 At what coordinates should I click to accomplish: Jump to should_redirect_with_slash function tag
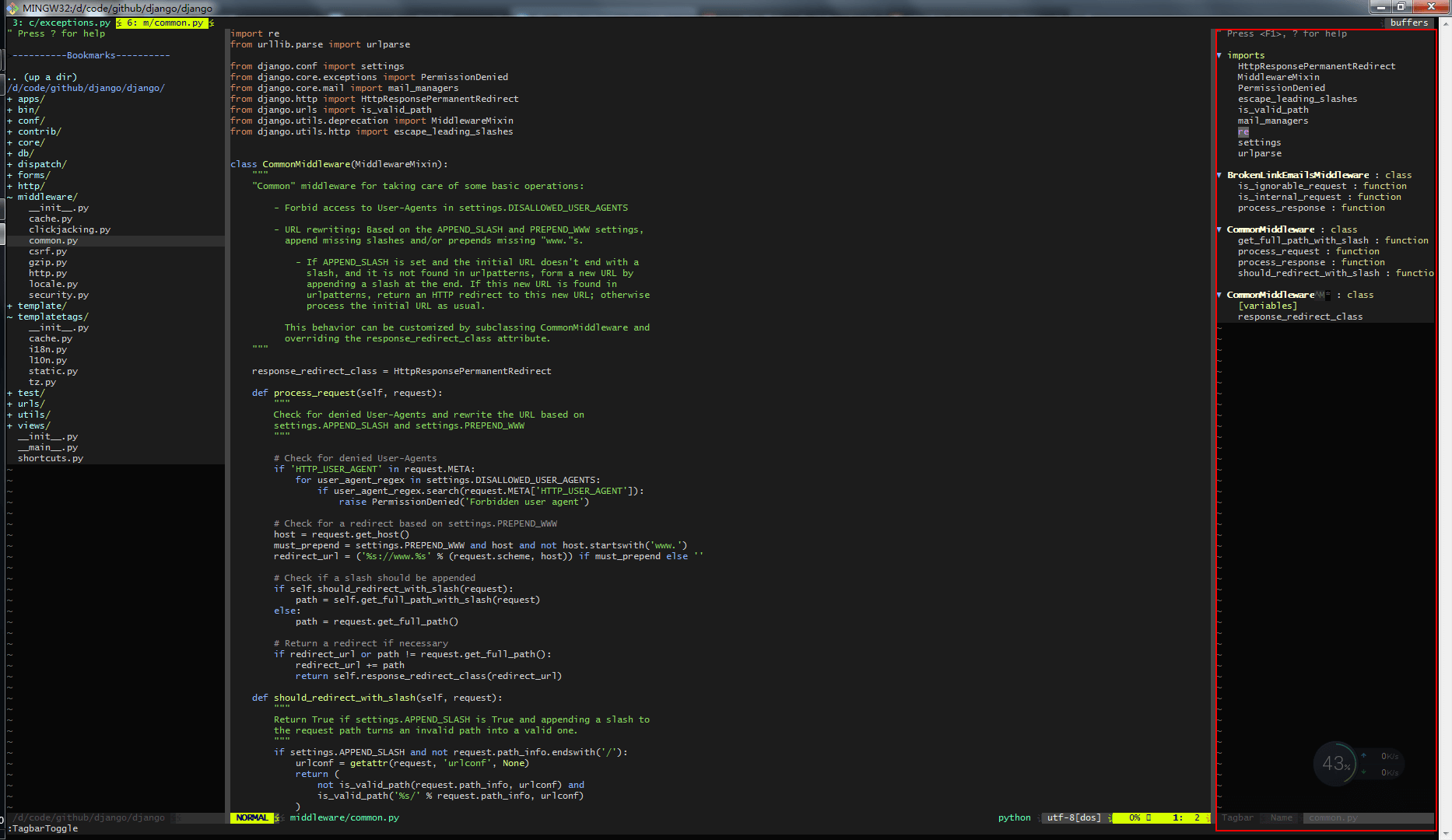click(x=1335, y=273)
